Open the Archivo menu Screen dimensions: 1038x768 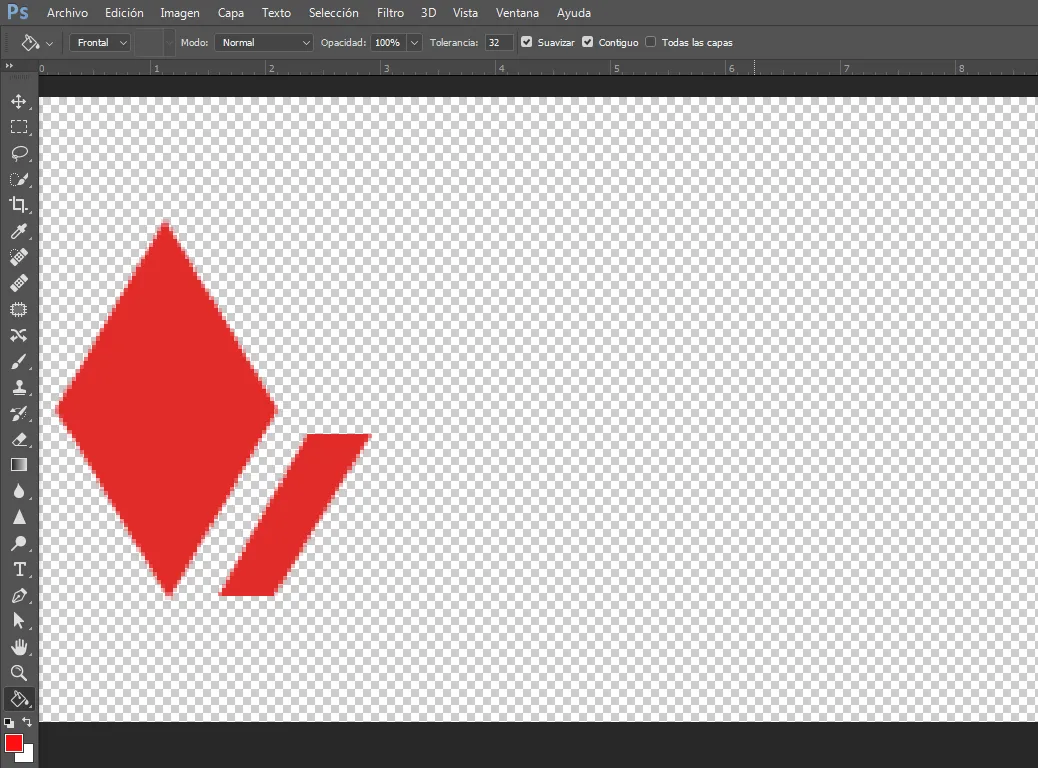pyautogui.click(x=67, y=13)
